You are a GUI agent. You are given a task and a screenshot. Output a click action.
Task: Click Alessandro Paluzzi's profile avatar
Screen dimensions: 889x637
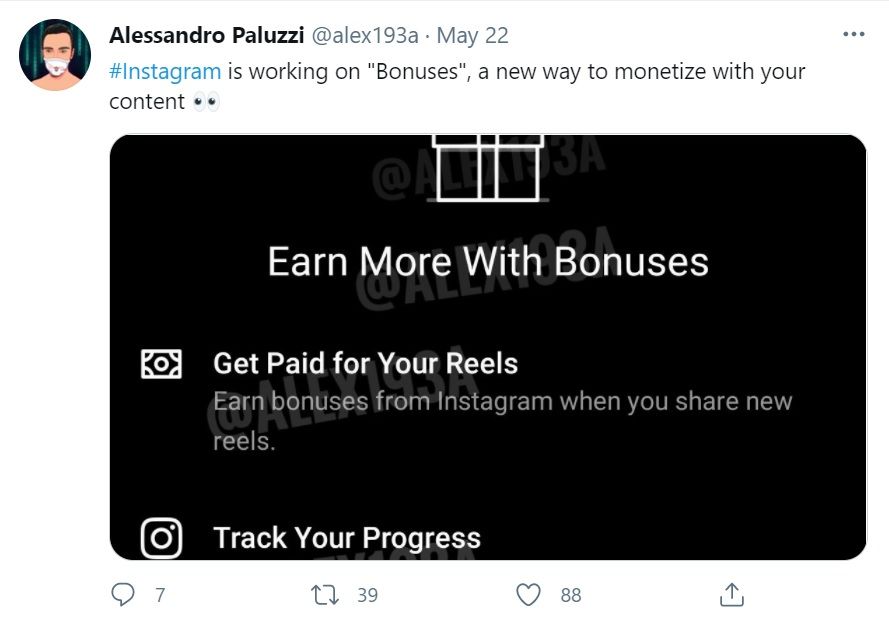click(x=55, y=55)
